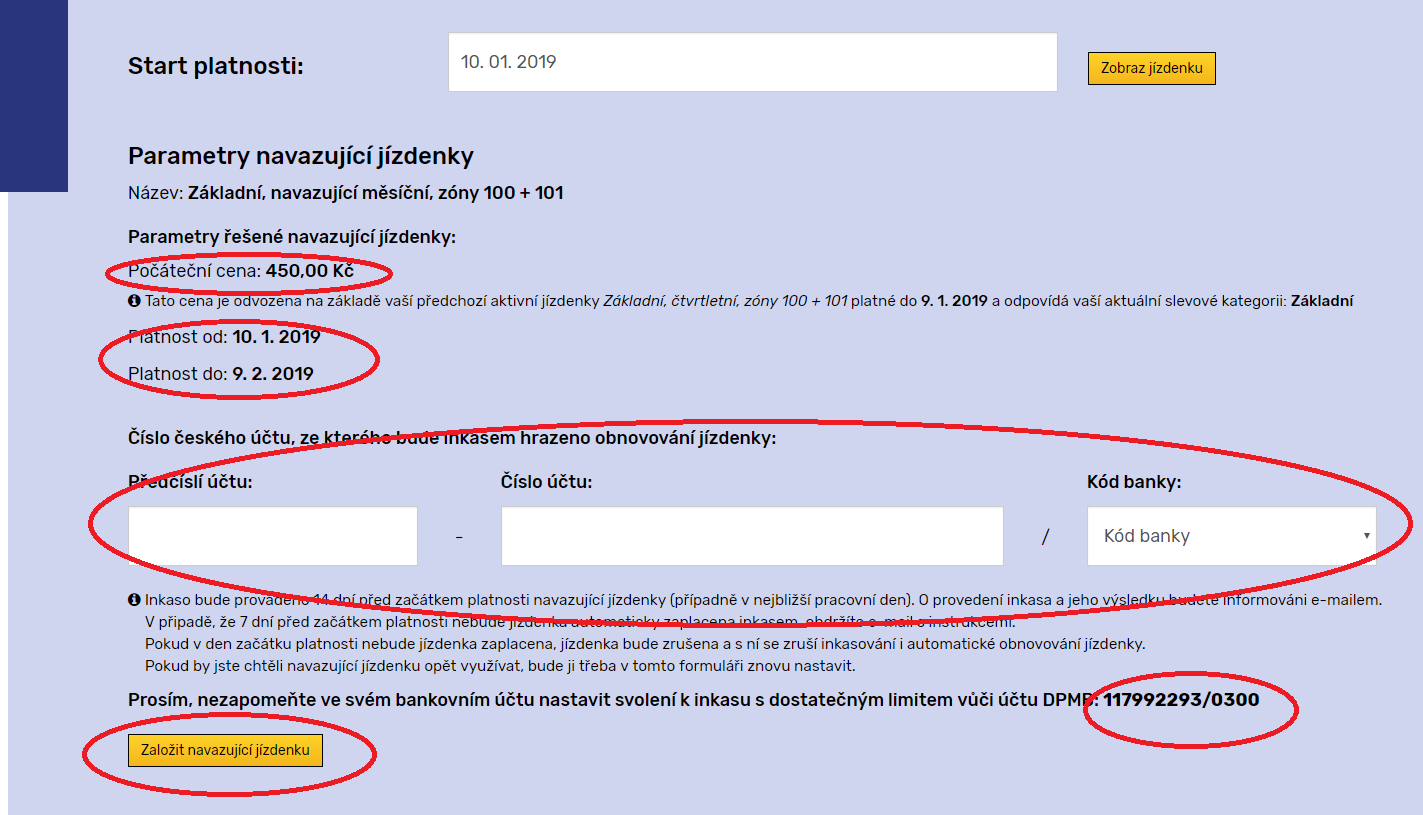This screenshot has width=1423, height=815.
Task: Click the 'Start platnosti:' label
Action: [215, 67]
